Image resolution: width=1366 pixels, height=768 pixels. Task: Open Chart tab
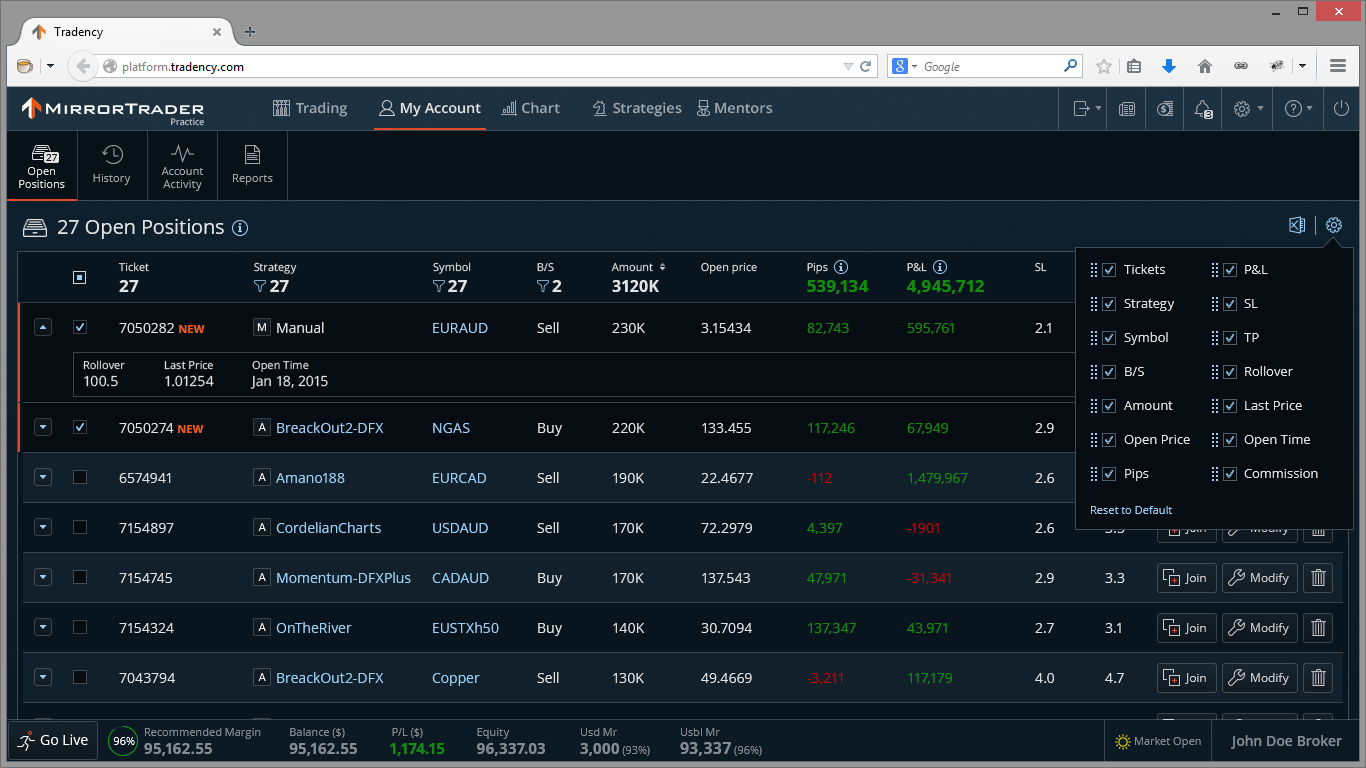point(531,108)
